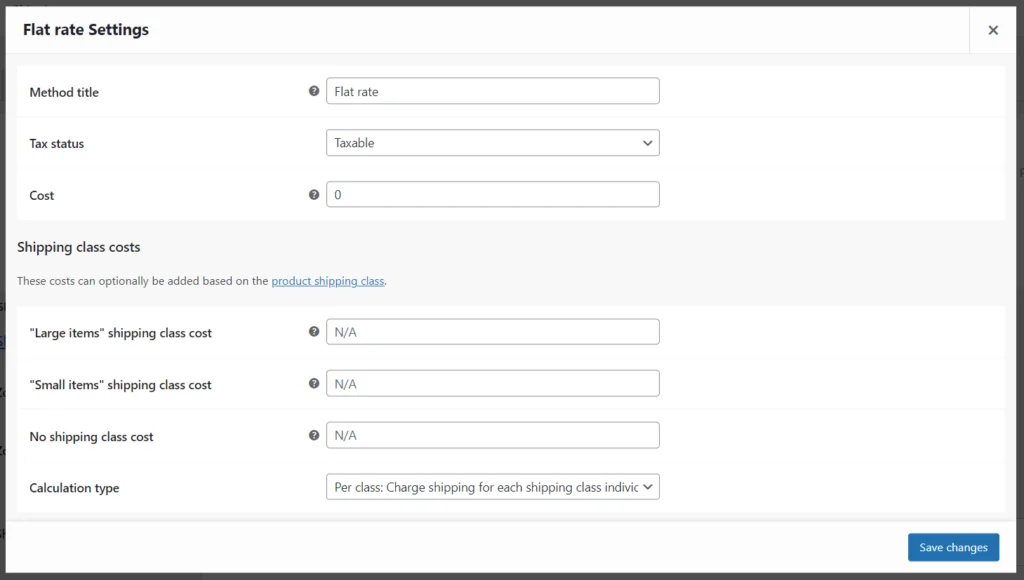
Task: Focus the Cost input showing 0
Action: (492, 193)
